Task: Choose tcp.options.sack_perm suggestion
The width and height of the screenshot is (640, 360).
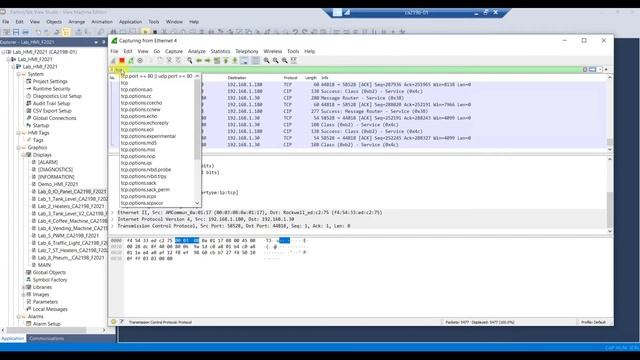Action: [145, 190]
